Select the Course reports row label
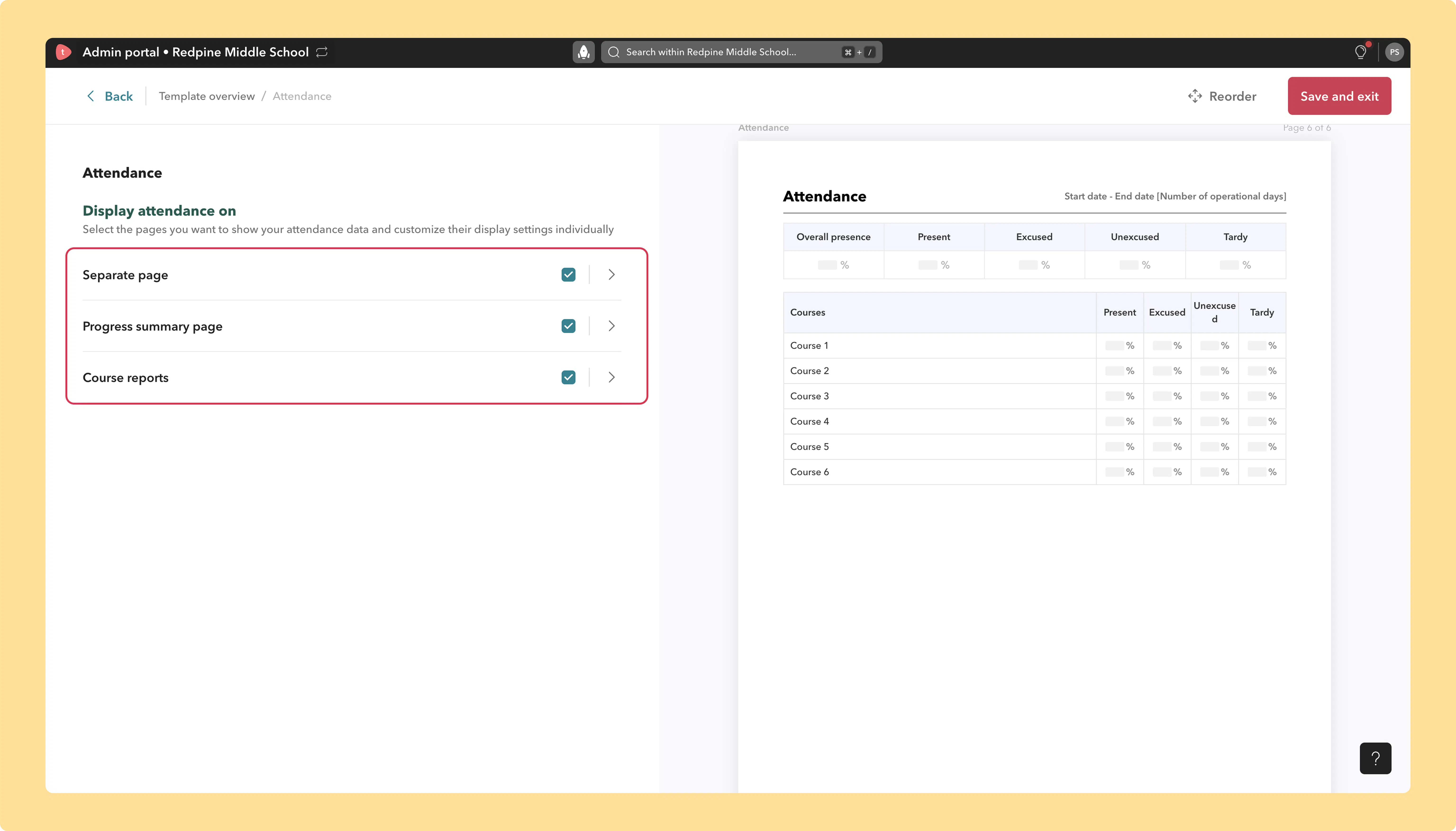1456x831 pixels. click(x=126, y=378)
